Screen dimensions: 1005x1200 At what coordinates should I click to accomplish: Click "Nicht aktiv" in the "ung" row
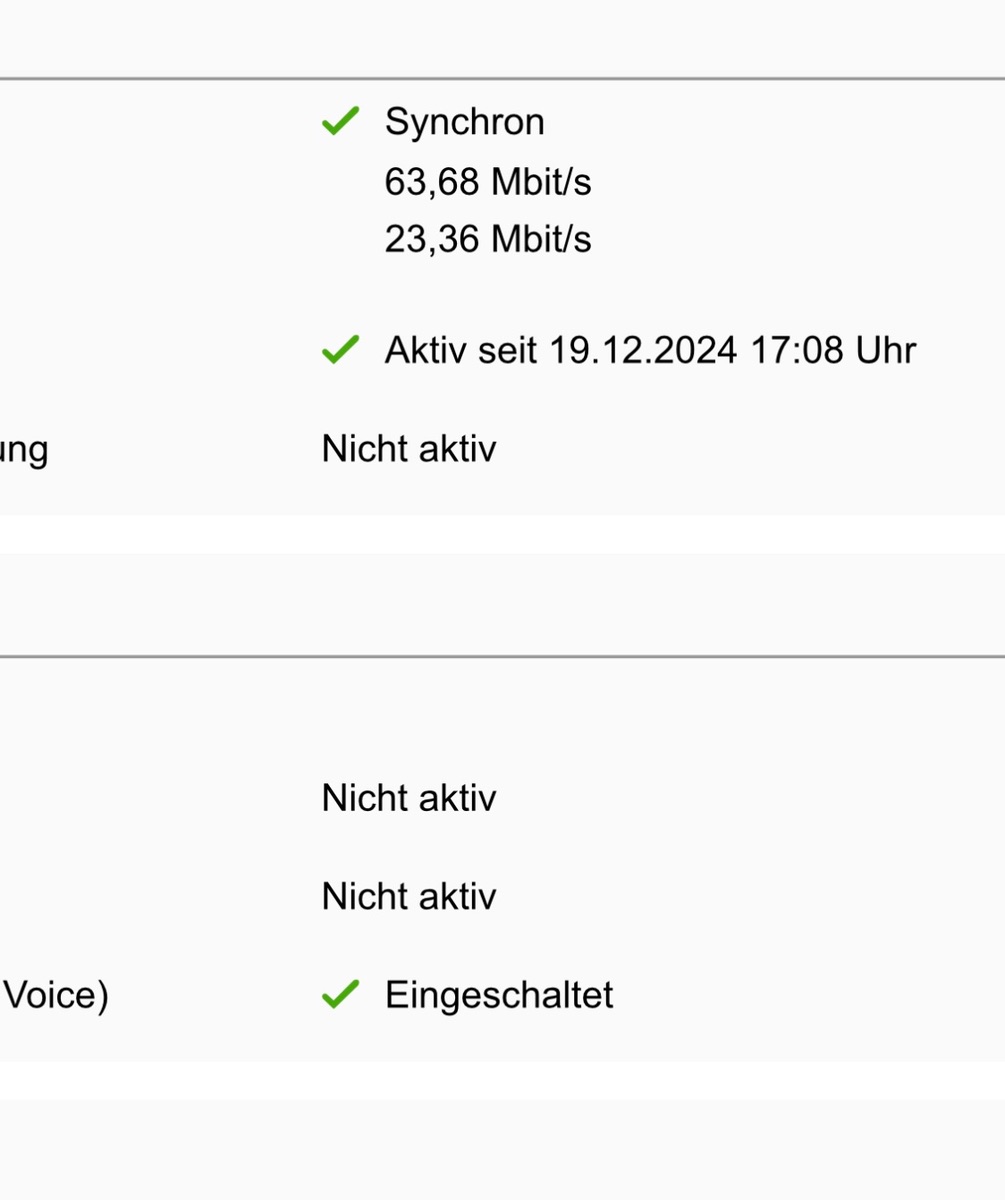click(x=408, y=449)
